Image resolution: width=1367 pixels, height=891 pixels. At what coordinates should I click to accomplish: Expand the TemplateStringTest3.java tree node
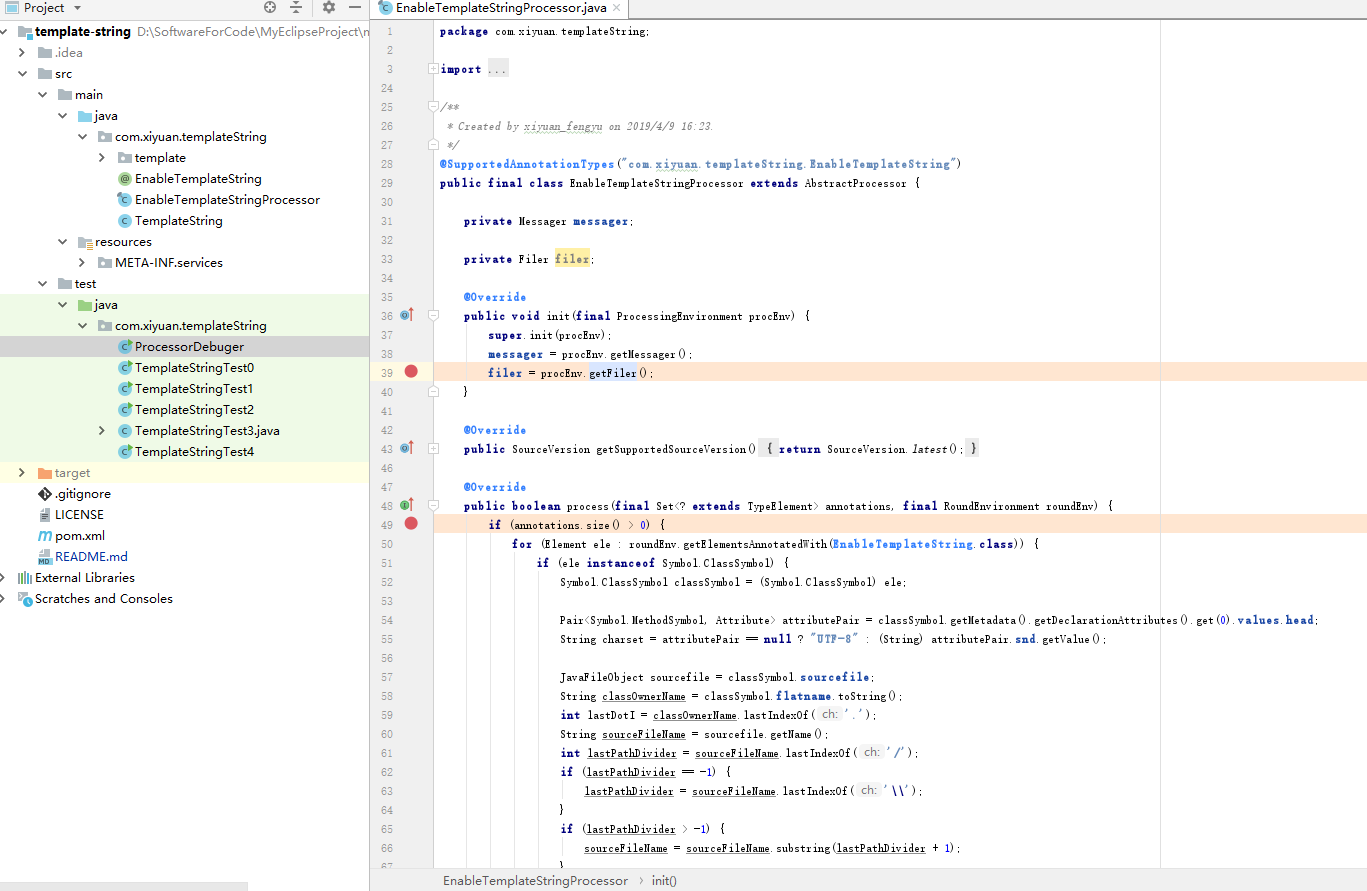101,430
